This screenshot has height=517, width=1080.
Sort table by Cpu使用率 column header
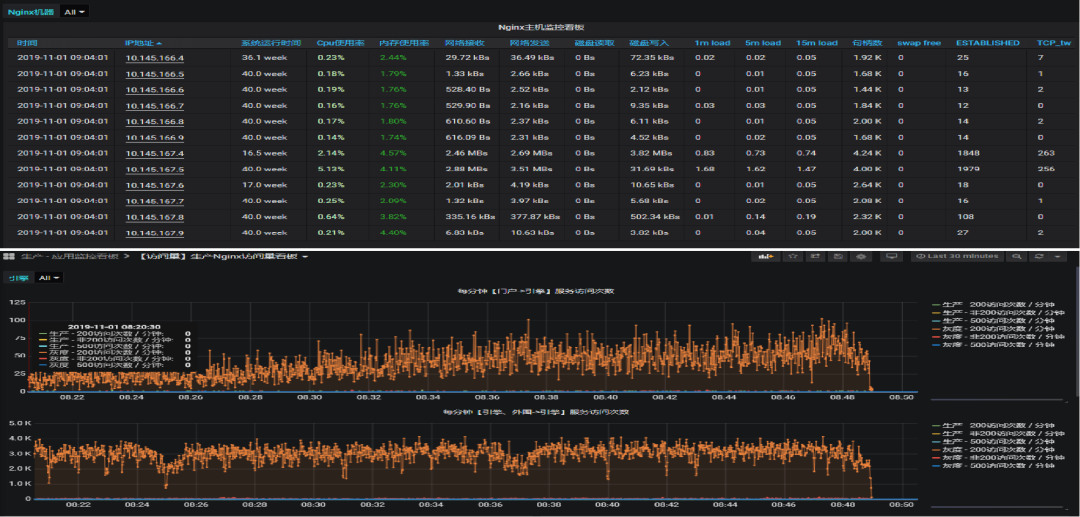click(340, 43)
